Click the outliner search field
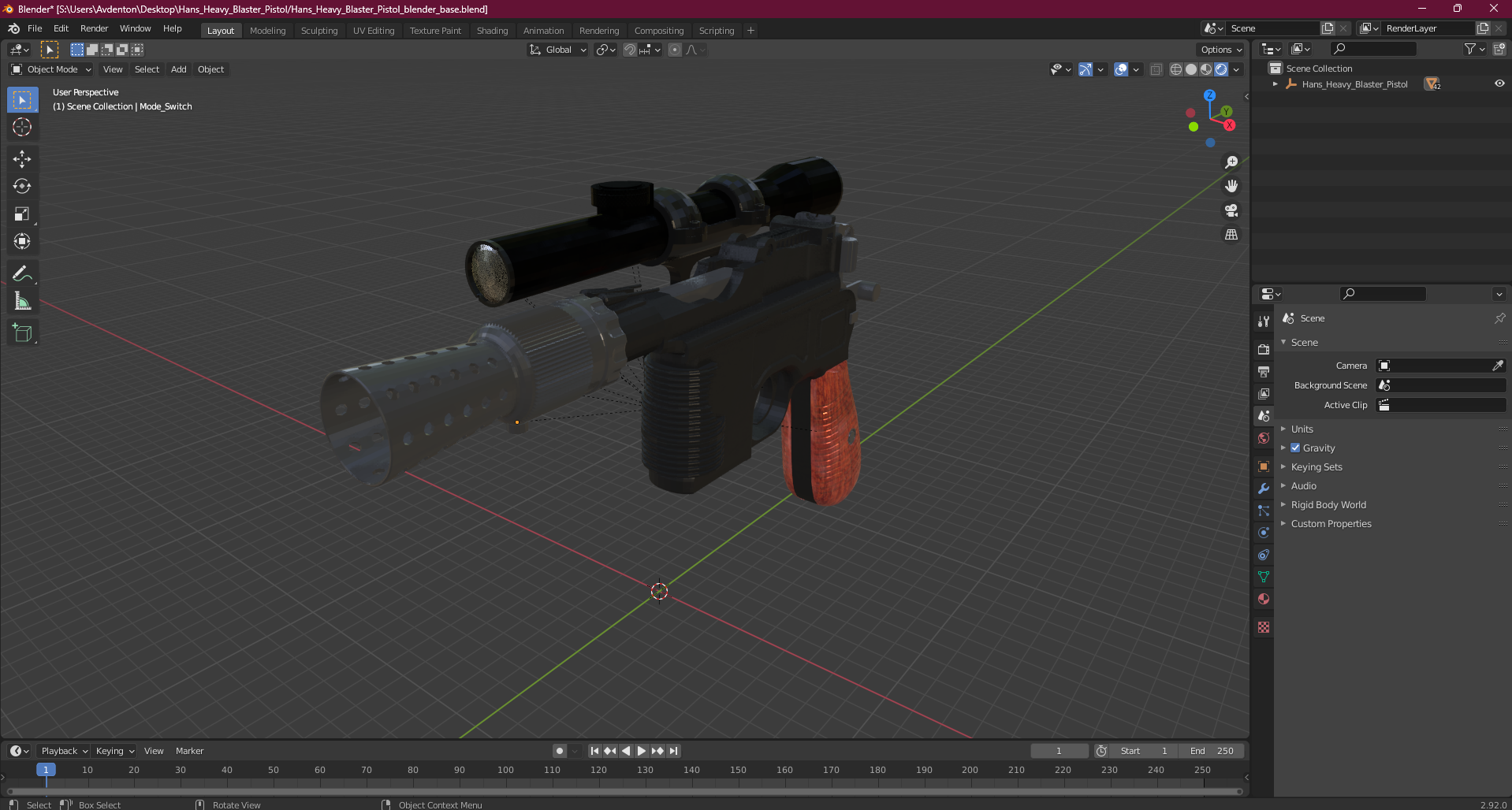The height and width of the screenshot is (810, 1512). [x=1373, y=49]
